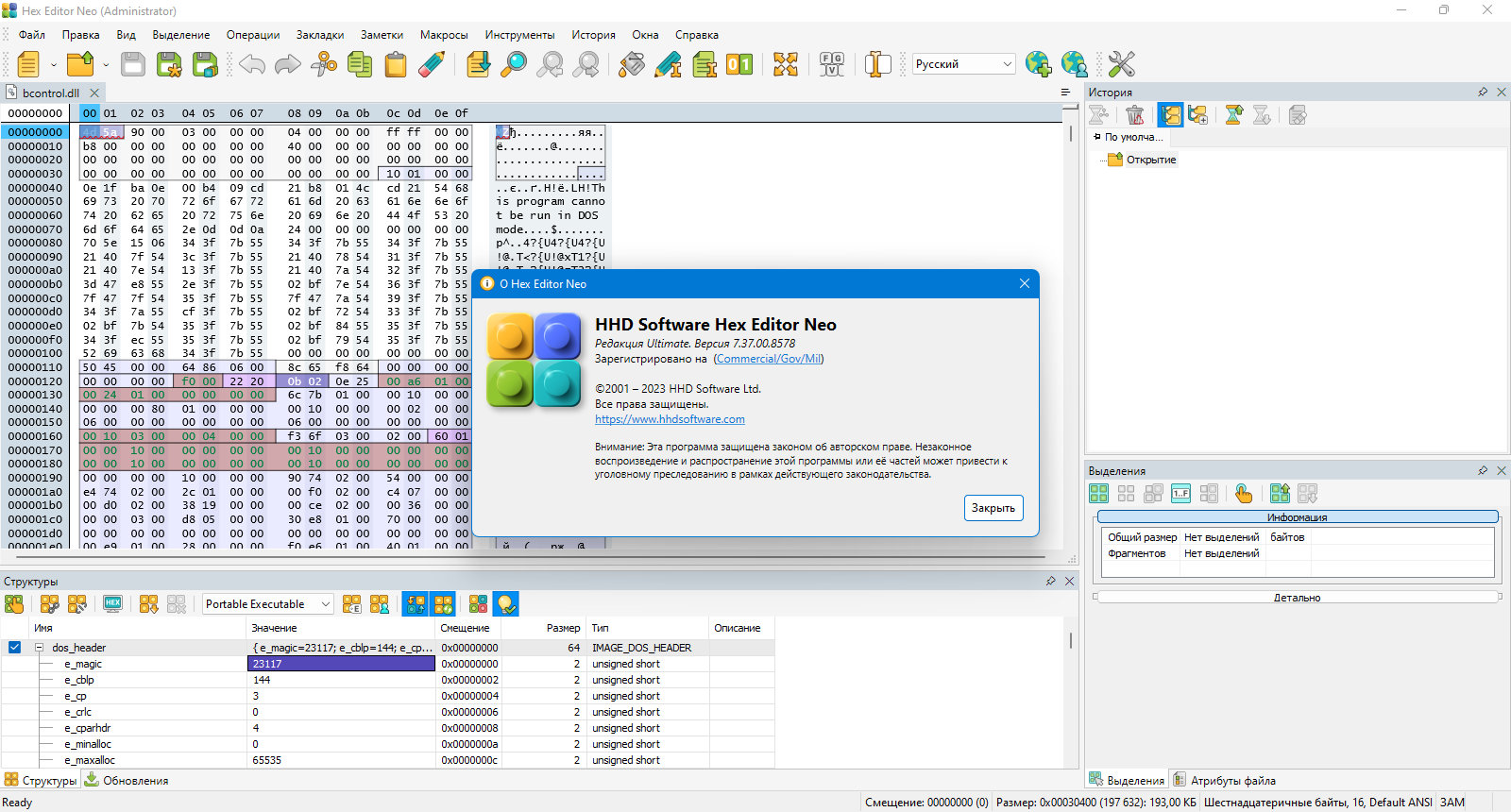Image resolution: width=1511 pixels, height=812 pixels.
Task: Open the hhdsoftware.com link
Action: tap(670, 419)
